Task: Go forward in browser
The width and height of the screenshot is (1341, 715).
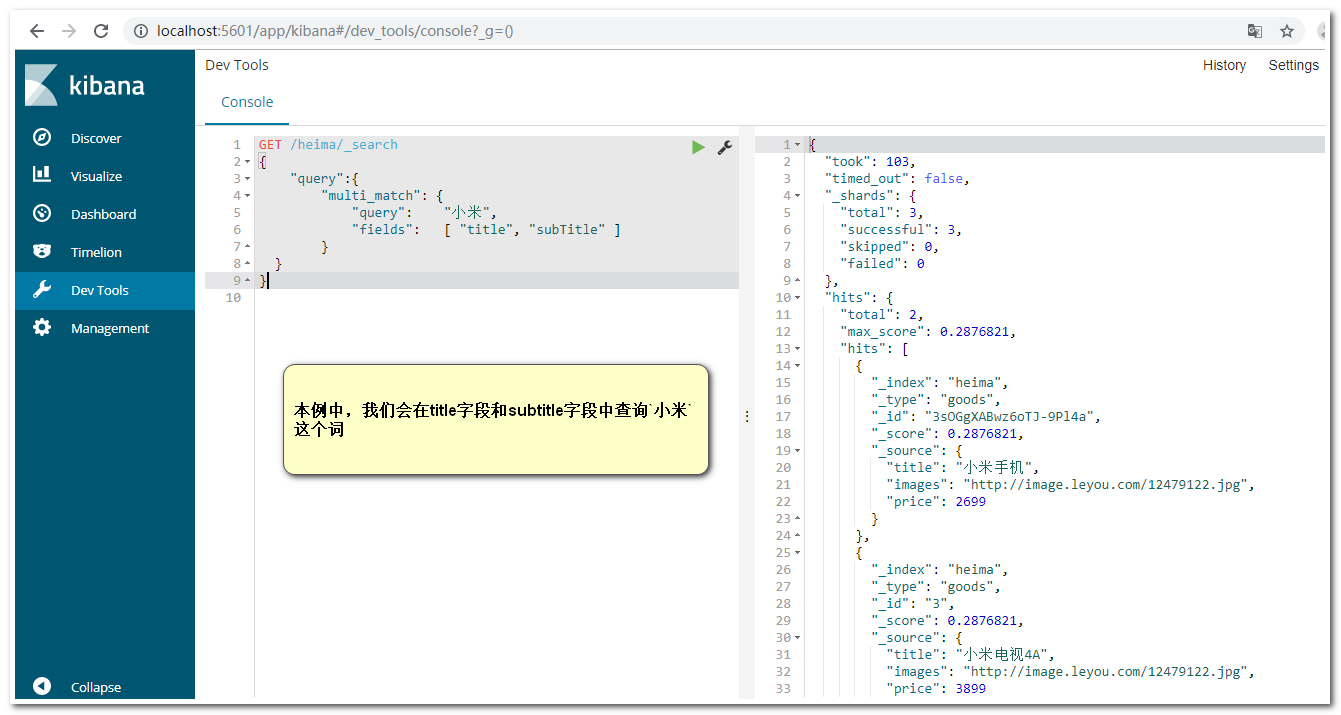Action: pyautogui.click(x=69, y=31)
